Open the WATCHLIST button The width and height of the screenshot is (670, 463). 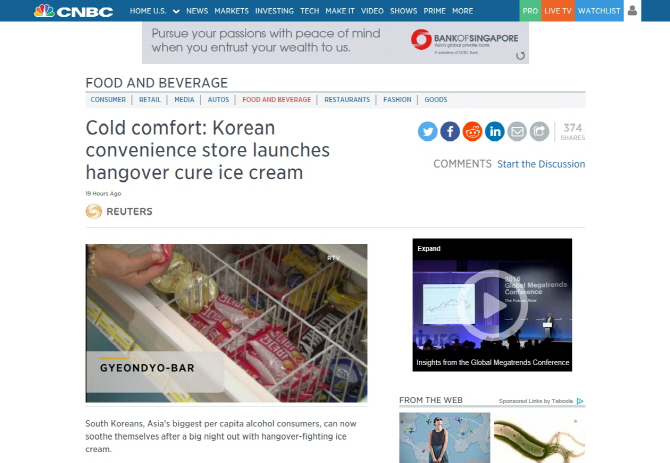pyautogui.click(x=599, y=11)
